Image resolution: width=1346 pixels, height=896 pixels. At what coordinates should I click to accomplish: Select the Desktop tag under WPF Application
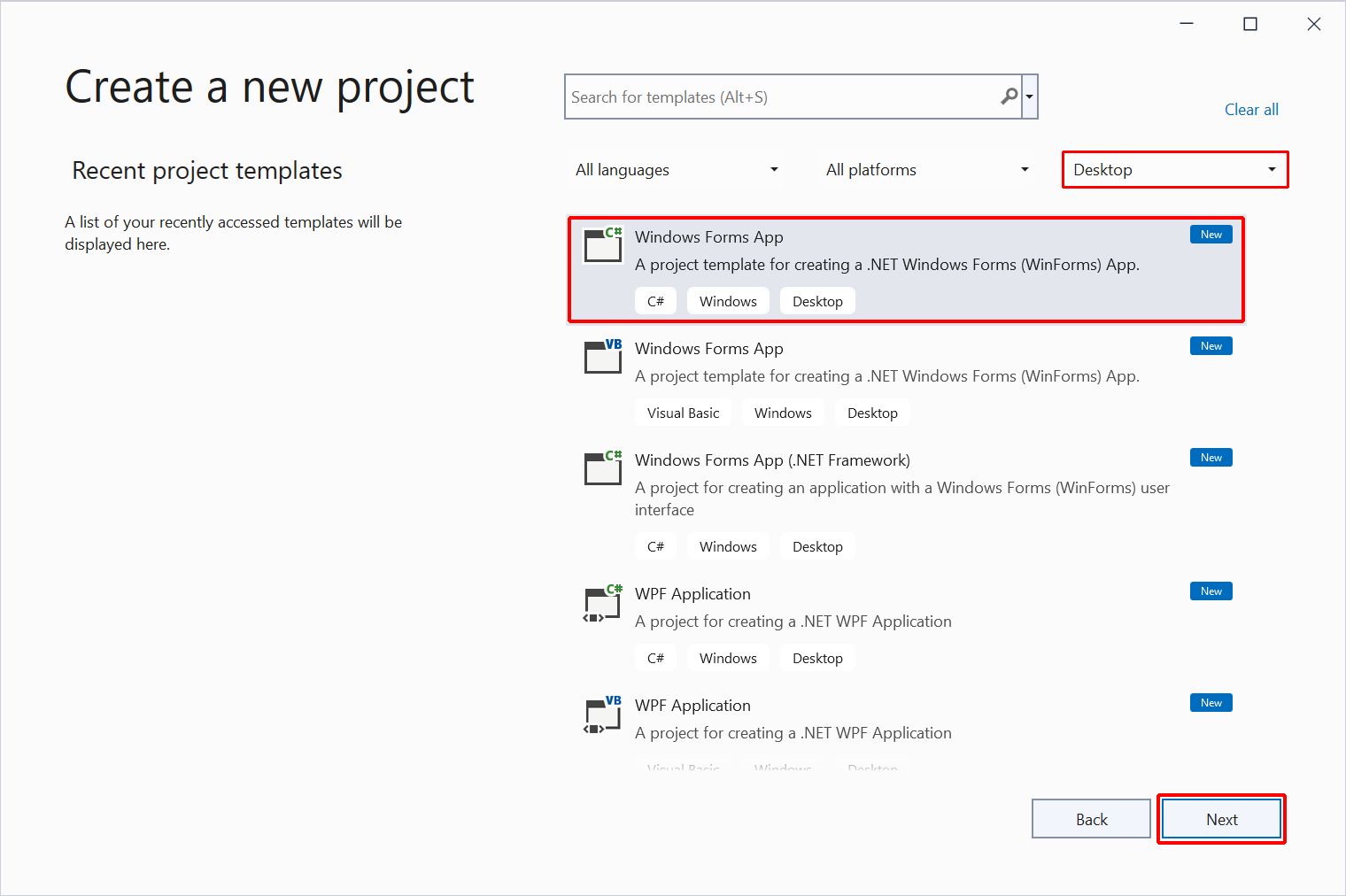(816, 657)
